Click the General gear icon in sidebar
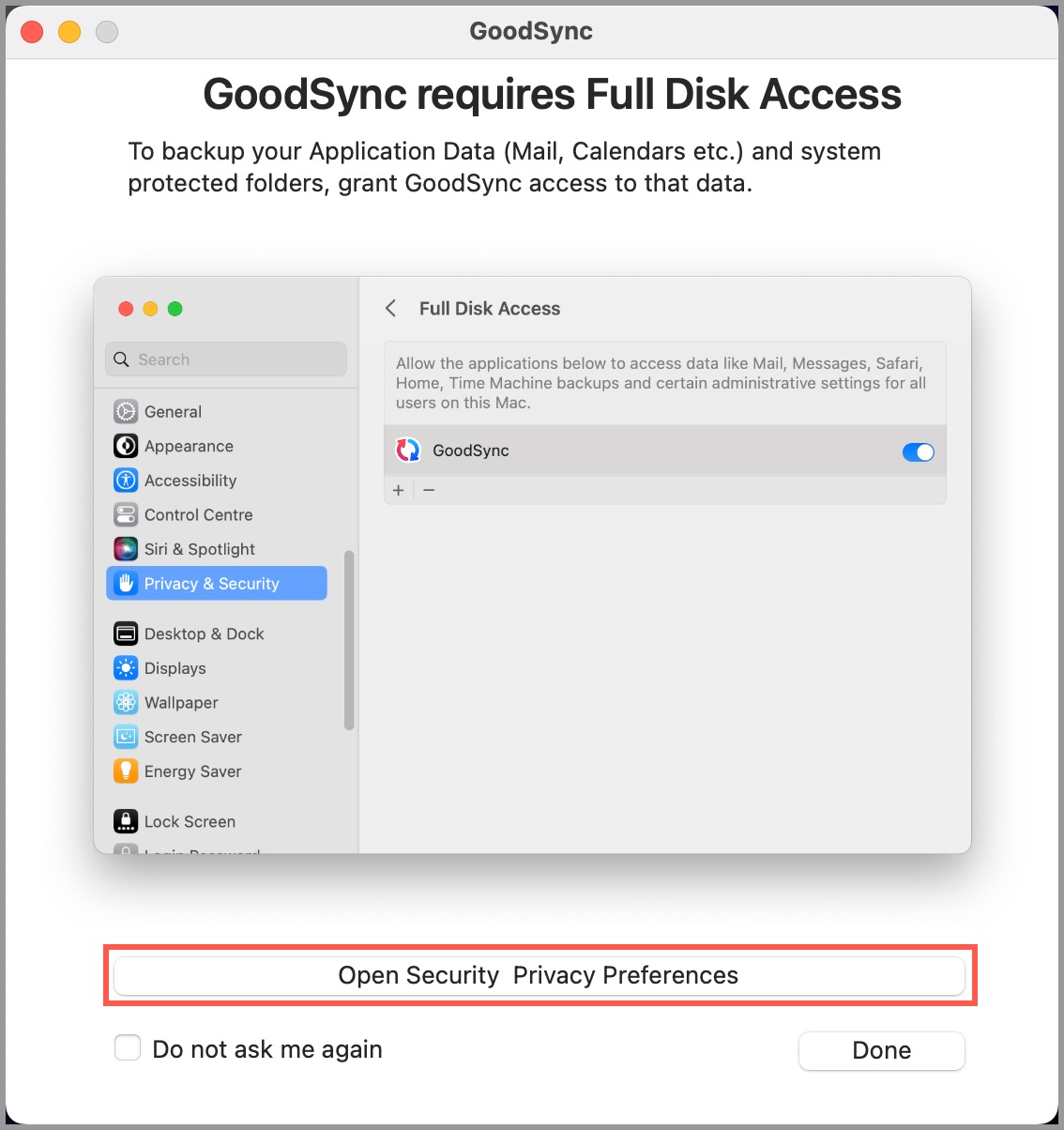 (126, 411)
